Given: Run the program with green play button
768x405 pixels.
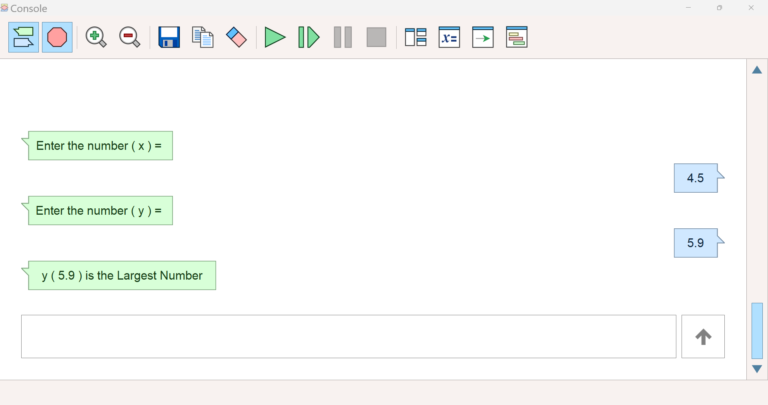Looking at the screenshot, I should (x=275, y=37).
